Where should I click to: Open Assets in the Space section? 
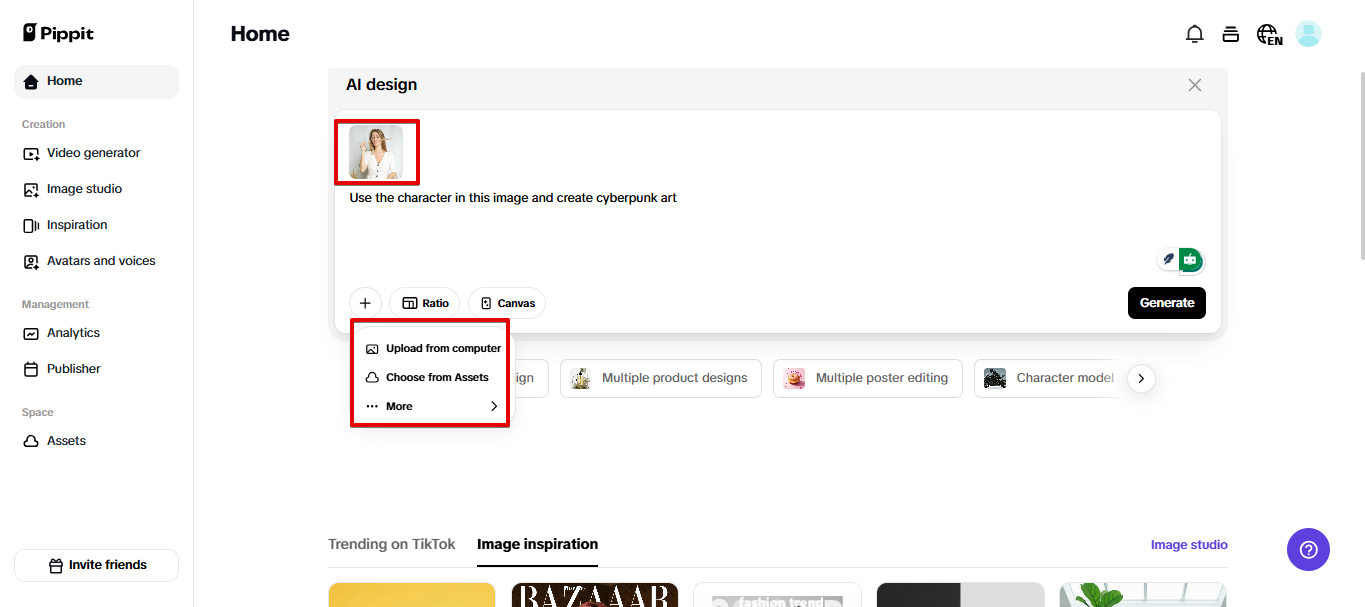point(64,440)
